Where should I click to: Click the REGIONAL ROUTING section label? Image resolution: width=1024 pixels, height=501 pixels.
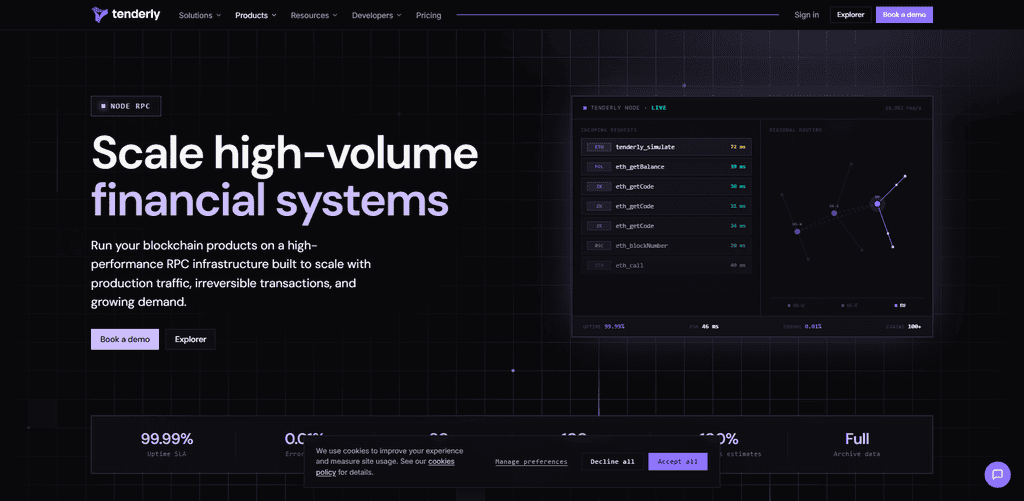[x=795, y=130]
